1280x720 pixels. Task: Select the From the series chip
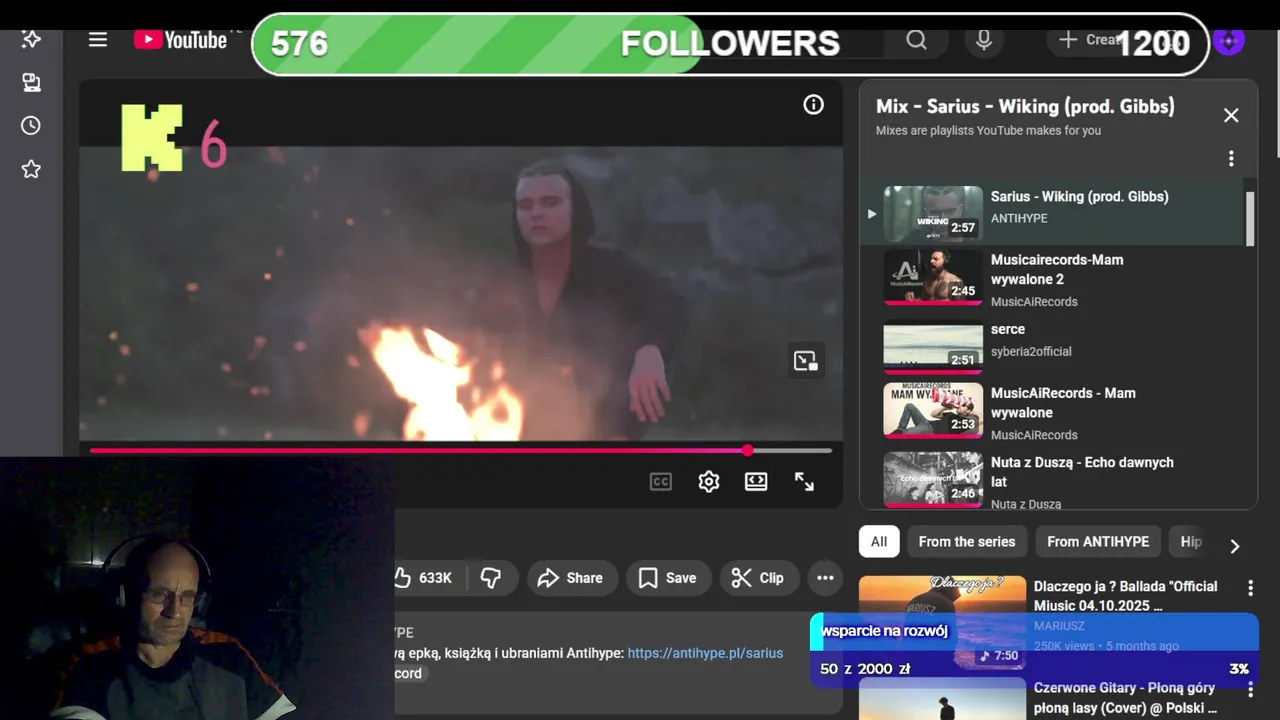(x=967, y=542)
